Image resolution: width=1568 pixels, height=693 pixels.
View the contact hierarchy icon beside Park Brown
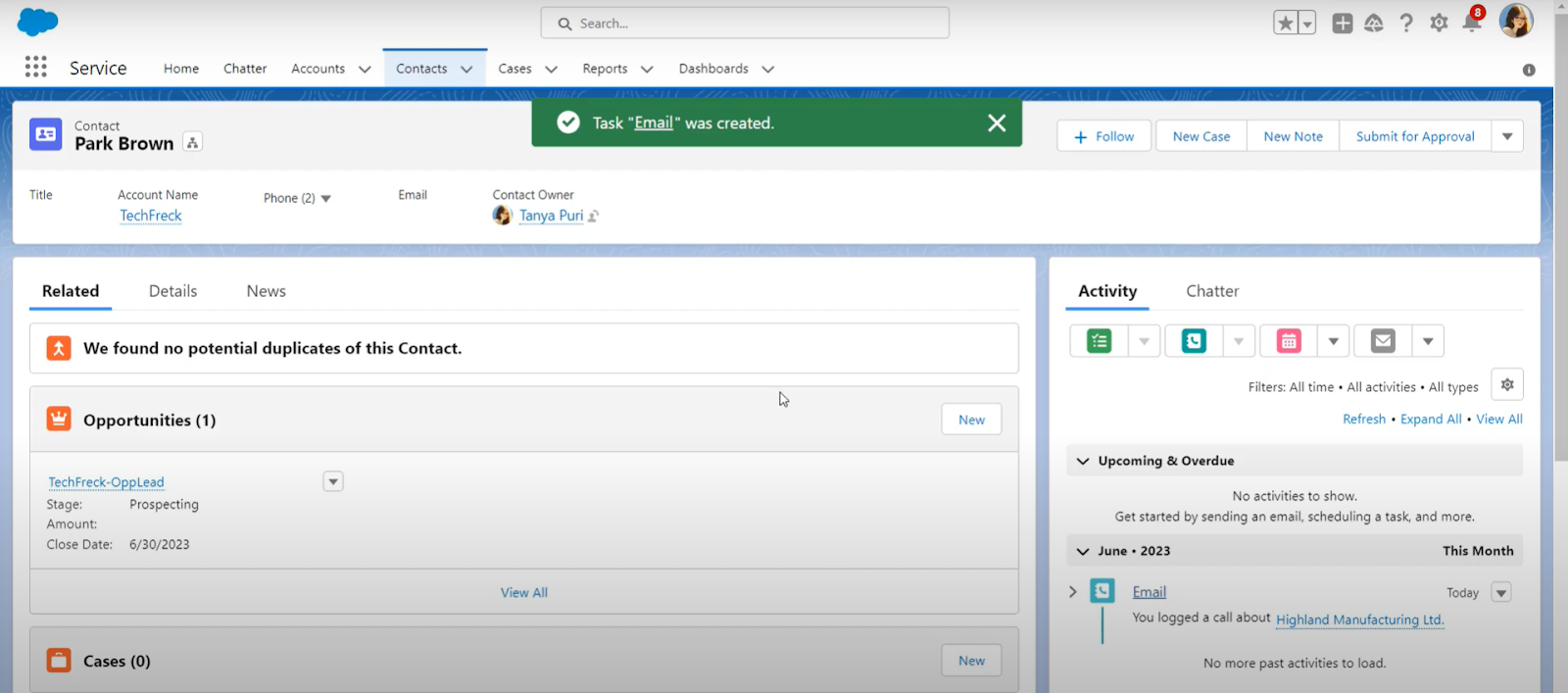193,142
